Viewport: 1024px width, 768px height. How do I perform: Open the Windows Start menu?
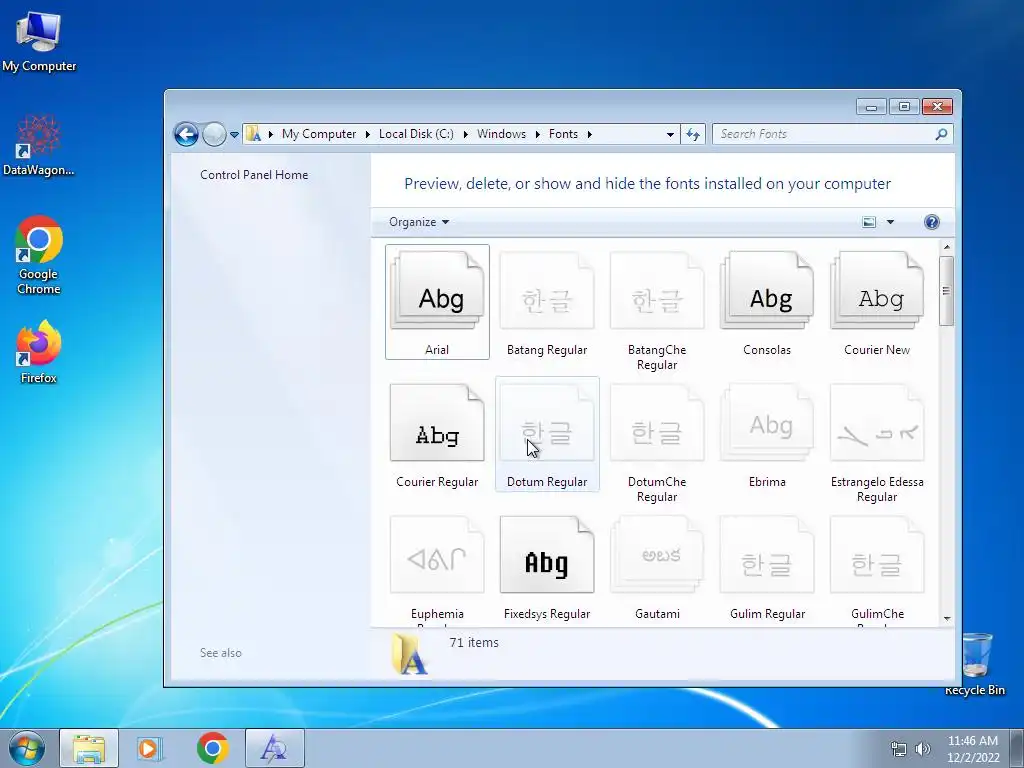click(x=26, y=748)
